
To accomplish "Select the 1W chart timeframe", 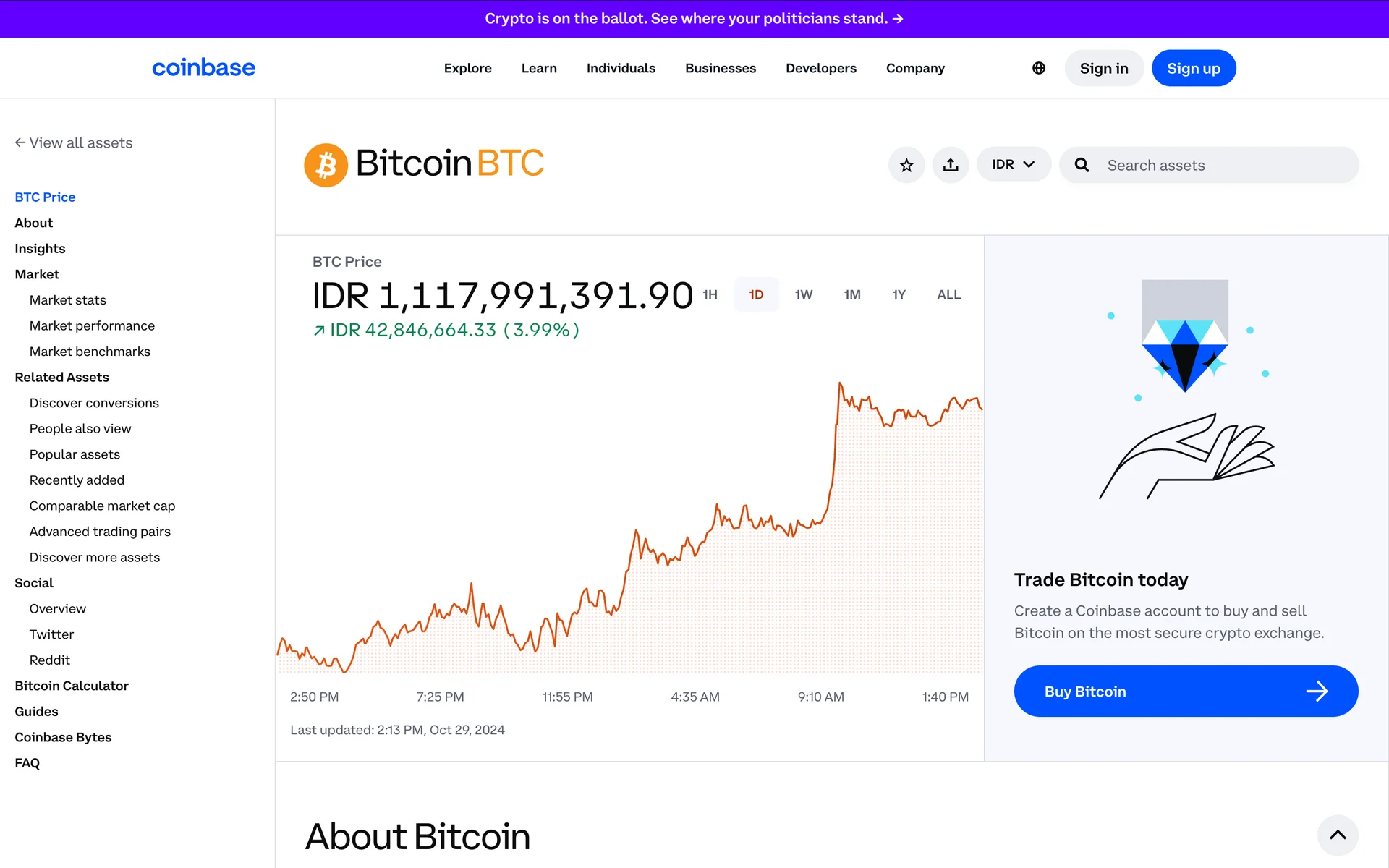I will [x=803, y=294].
